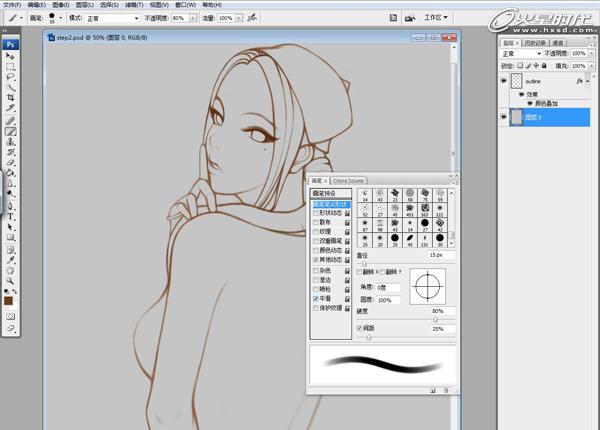Open the brush mode 正常 dropdown

point(112,18)
